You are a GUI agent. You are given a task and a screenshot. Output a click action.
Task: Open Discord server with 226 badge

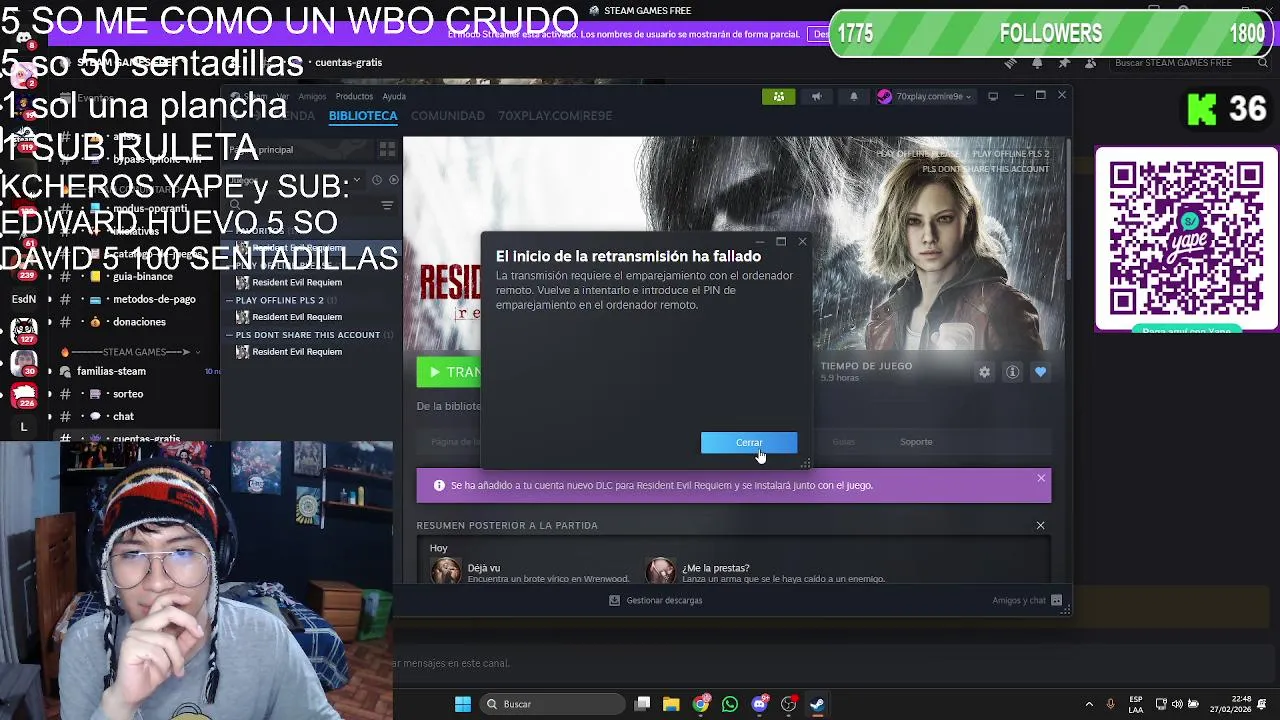point(24,396)
